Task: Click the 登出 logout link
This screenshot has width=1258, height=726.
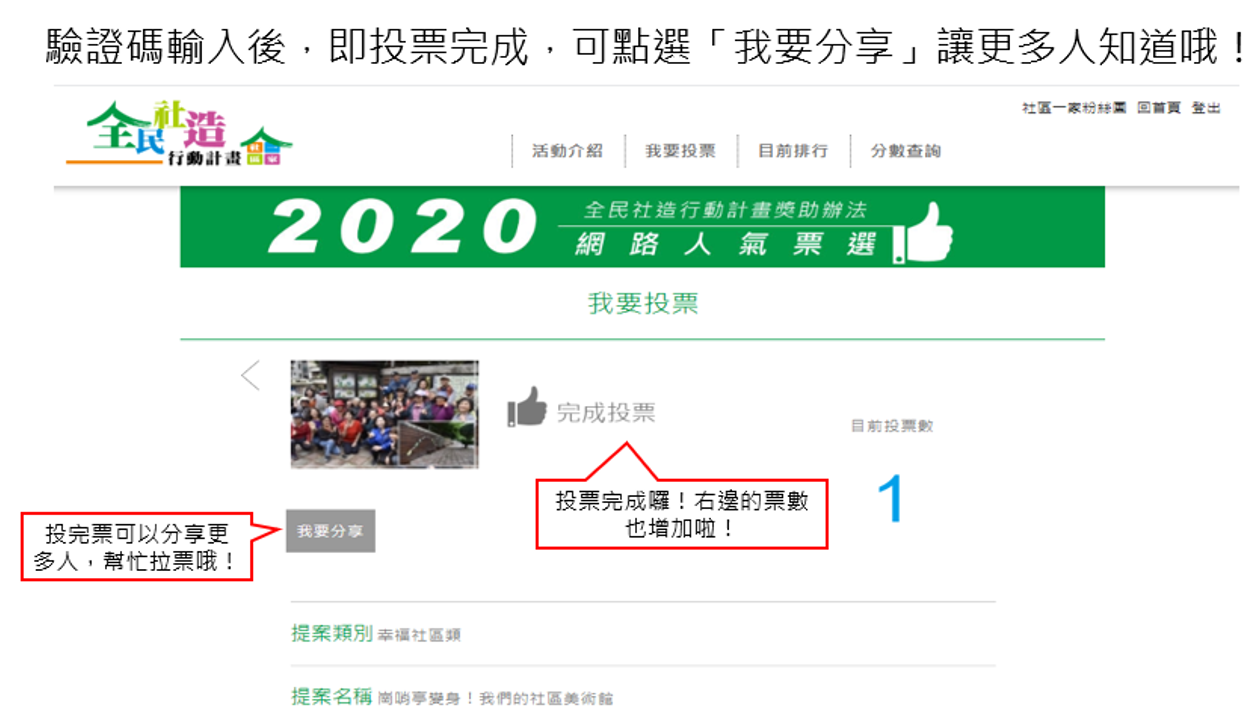Action: [1206, 108]
